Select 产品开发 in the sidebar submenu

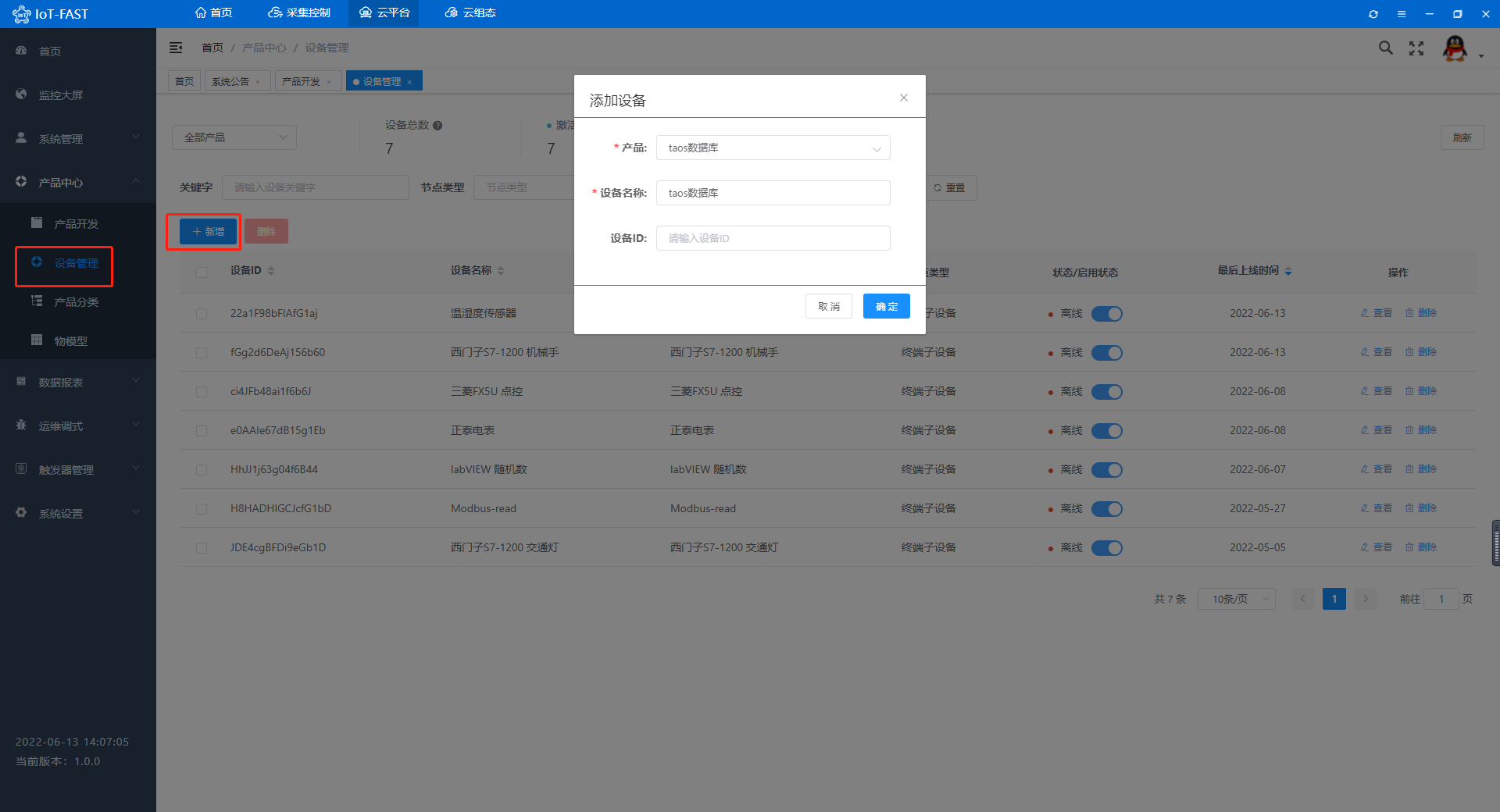[x=78, y=223]
